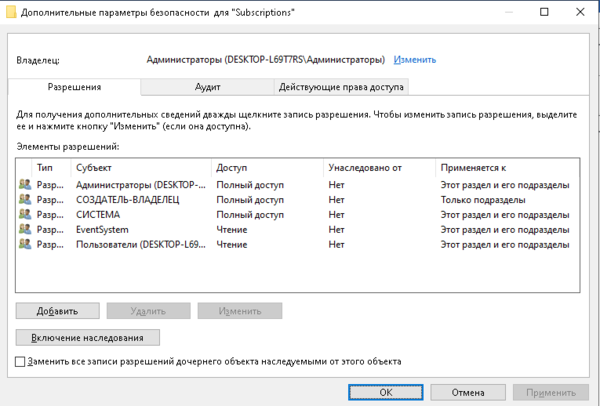The image size is (600, 406).
Task: Click the user group icon for Пользователи row
Action: point(25,245)
